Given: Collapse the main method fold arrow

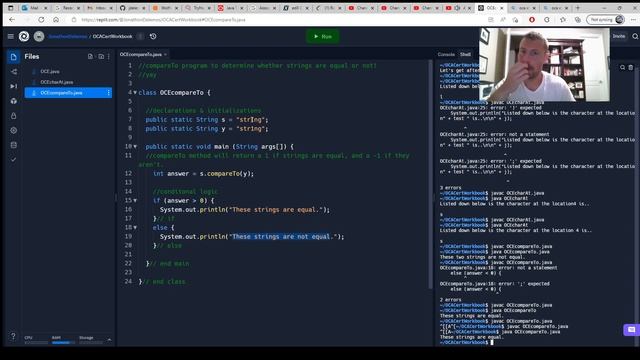Looking at the screenshot, I should [135, 147].
